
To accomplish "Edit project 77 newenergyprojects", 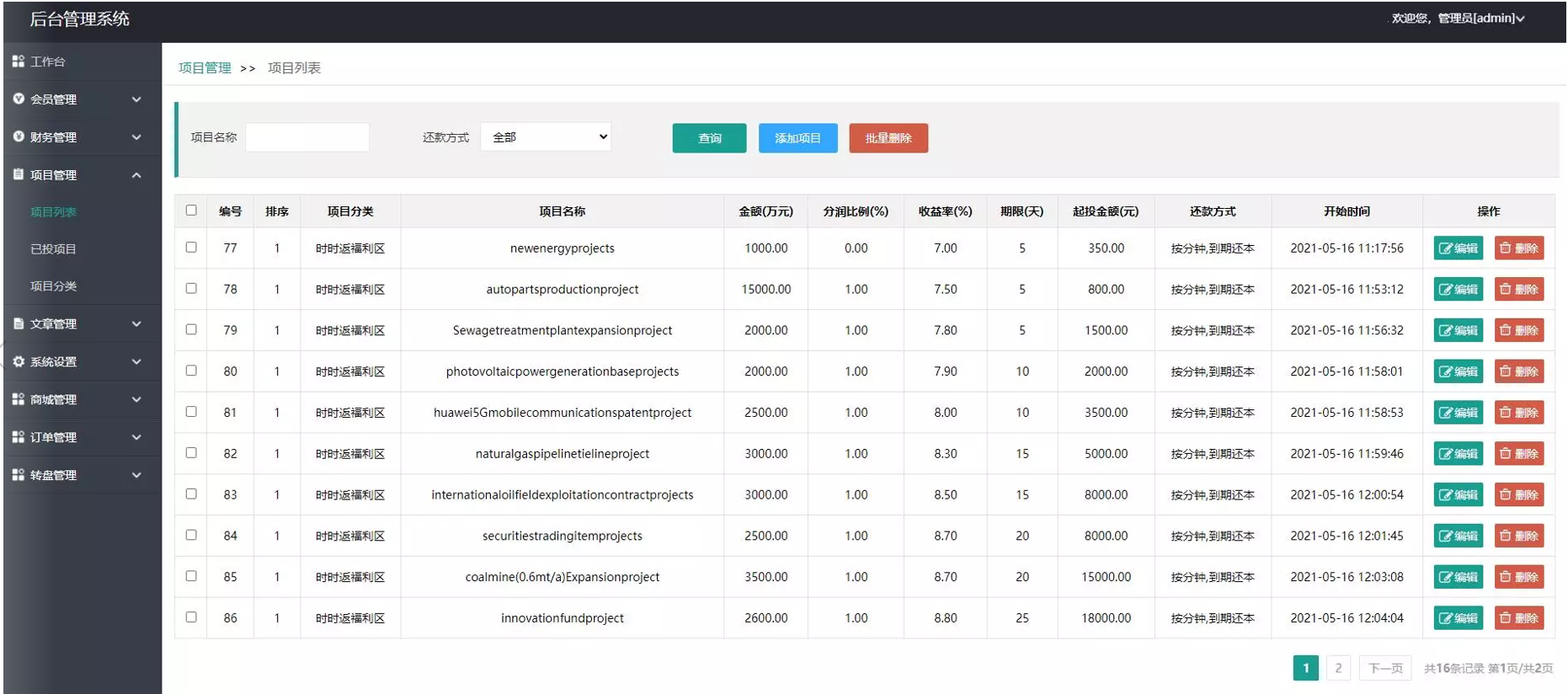I will [x=1458, y=248].
